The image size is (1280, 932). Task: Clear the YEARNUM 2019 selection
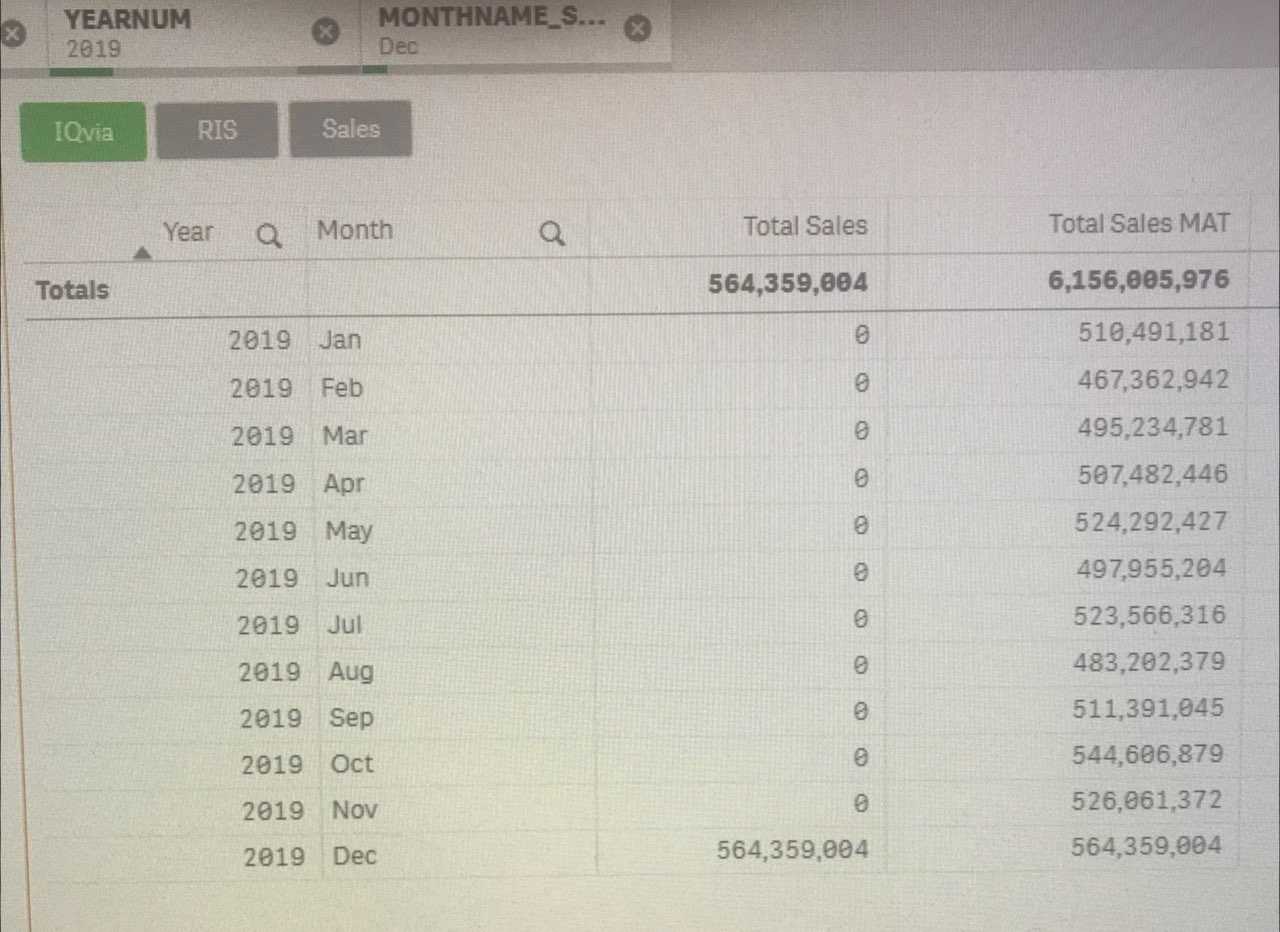pyautogui.click(x=325, y=32)
